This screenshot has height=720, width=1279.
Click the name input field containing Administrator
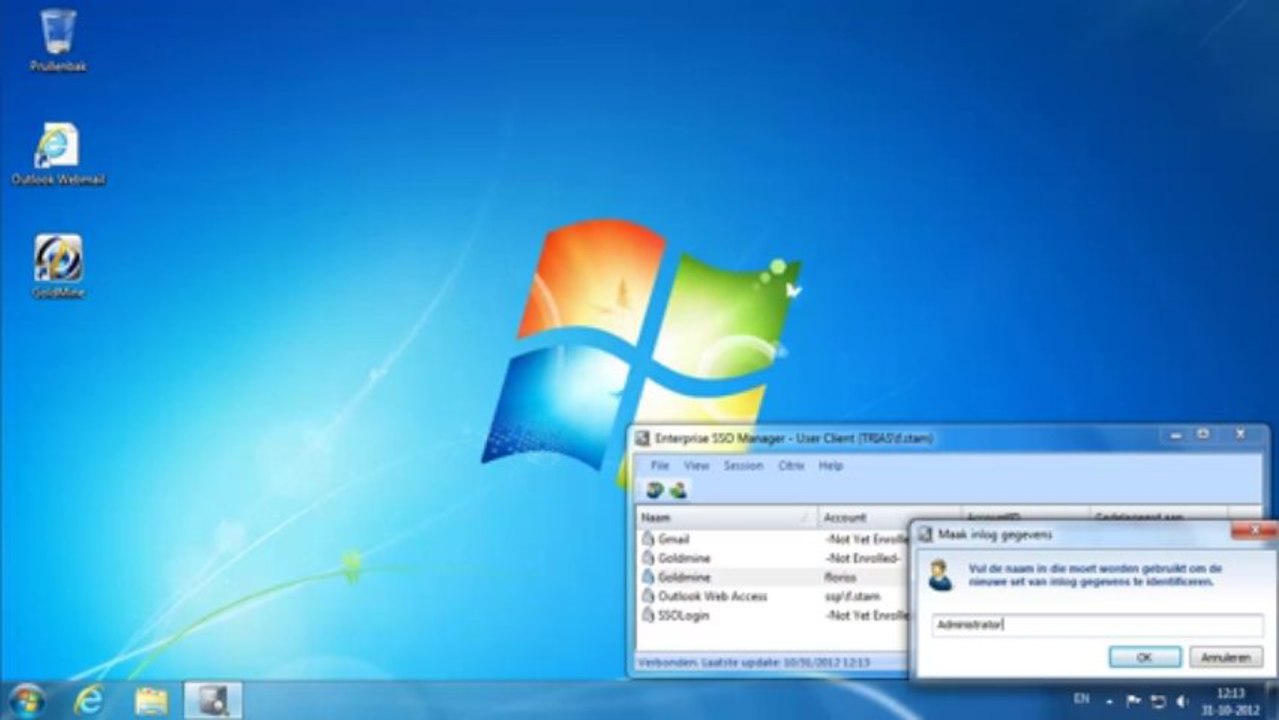tap(1097, 625)
